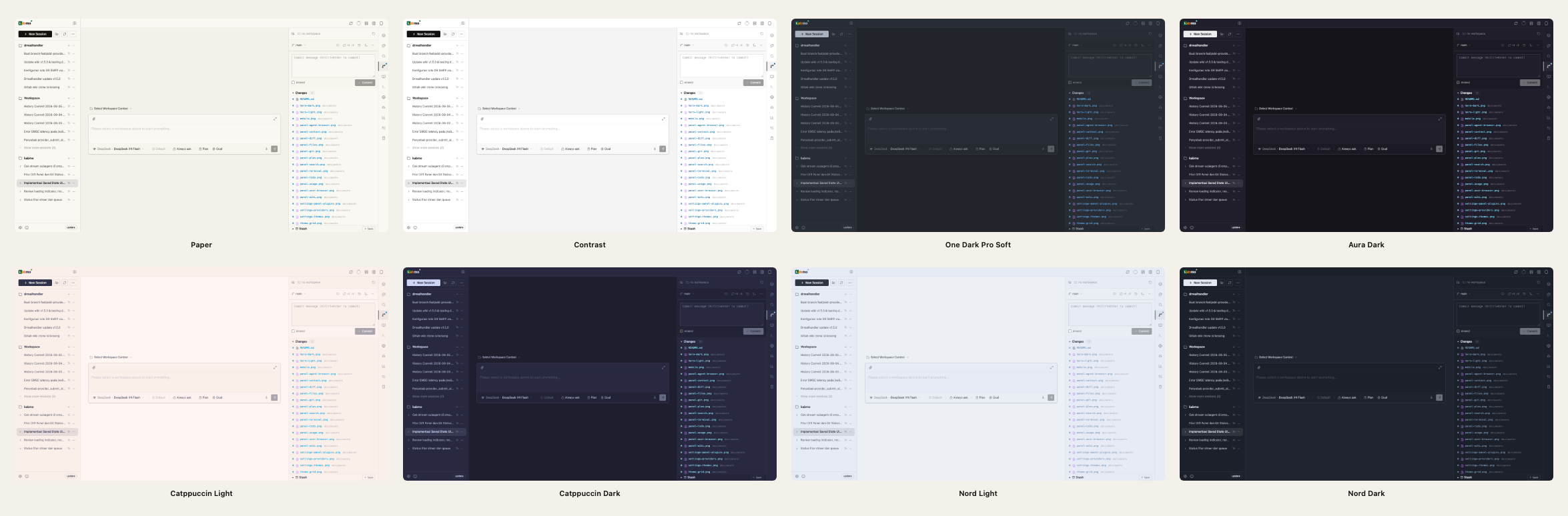
Task: Click the Nord Dark theme label
Action: (x=1366, y=493)
